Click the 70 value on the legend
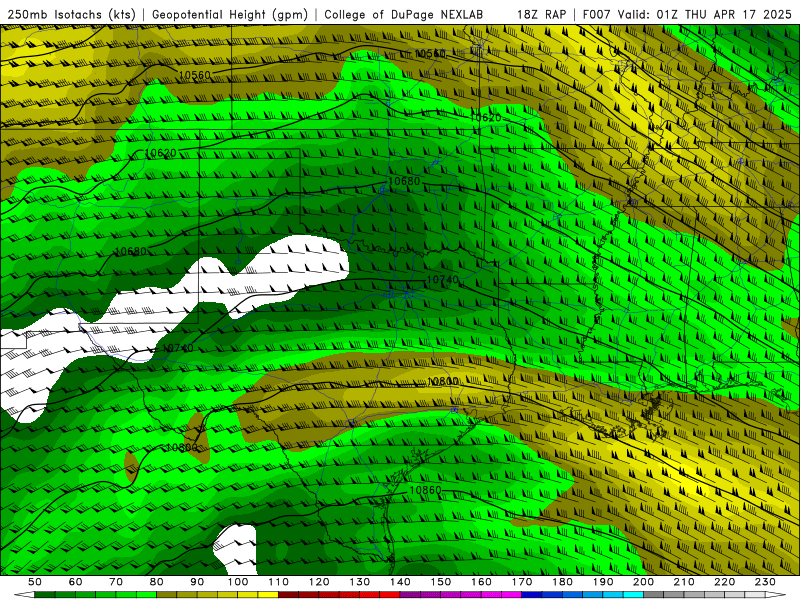This screenshot has height=600, width=800. [x=116, y=582]
